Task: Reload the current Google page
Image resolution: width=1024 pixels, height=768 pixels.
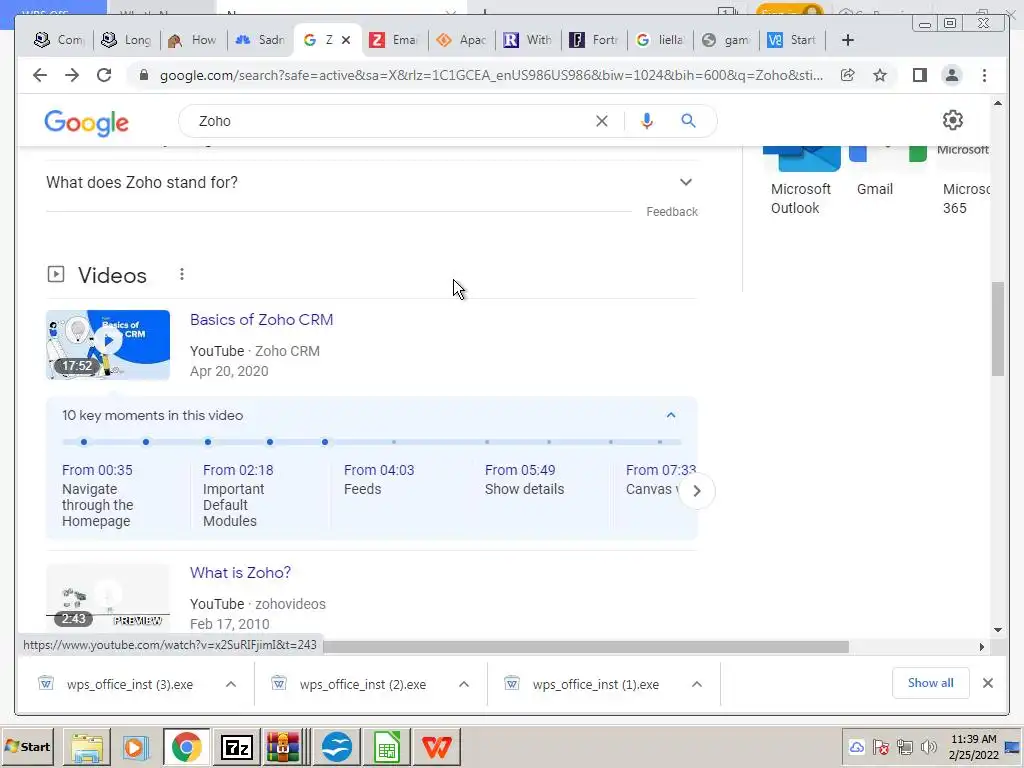Action: (104, 75)
